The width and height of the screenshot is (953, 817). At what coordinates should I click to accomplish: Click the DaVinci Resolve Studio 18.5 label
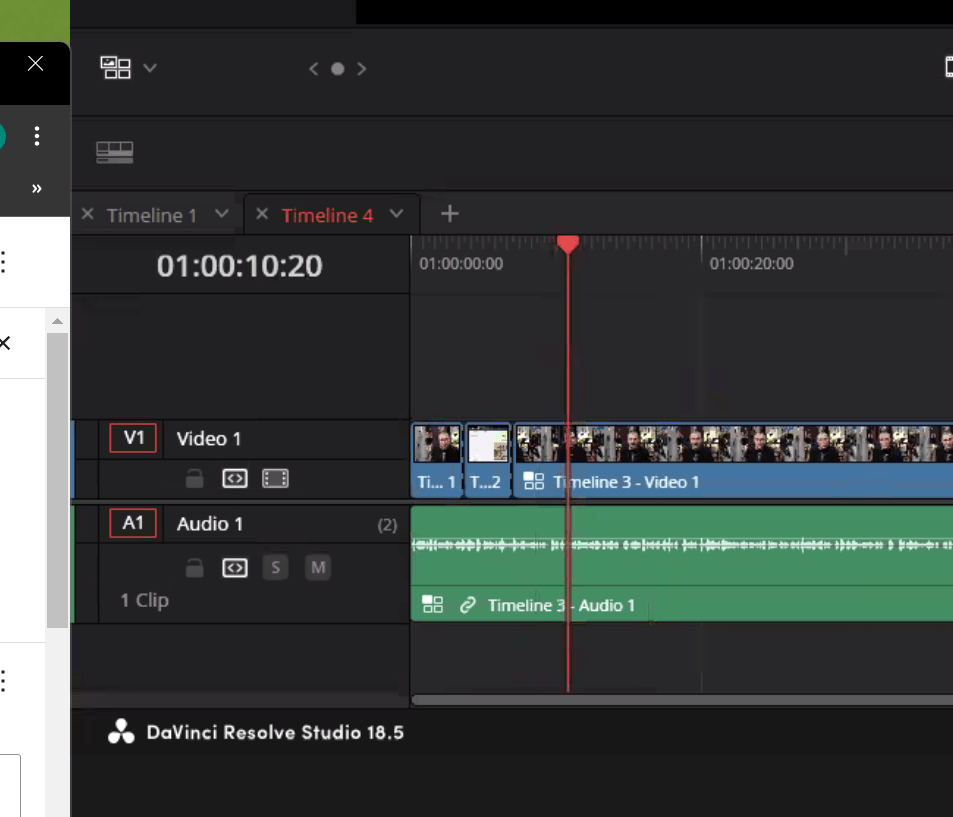[x=275, y=733]
